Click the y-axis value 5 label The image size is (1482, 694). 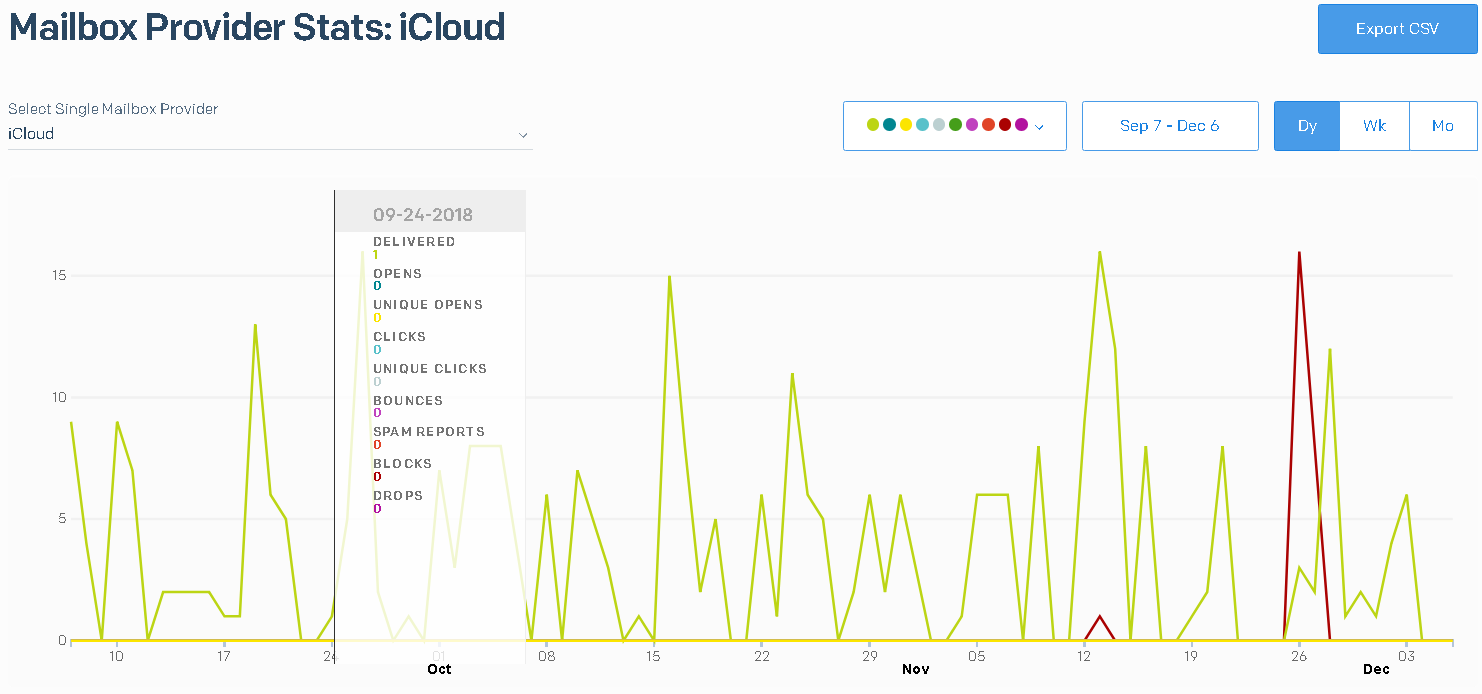point(62,519)
